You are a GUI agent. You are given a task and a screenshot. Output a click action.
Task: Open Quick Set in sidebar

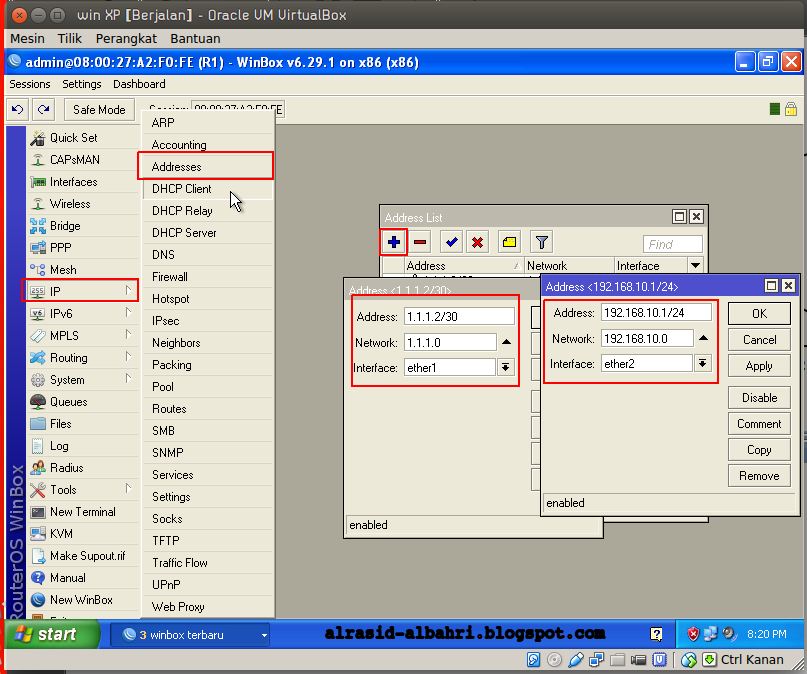[x=82, y=138]
